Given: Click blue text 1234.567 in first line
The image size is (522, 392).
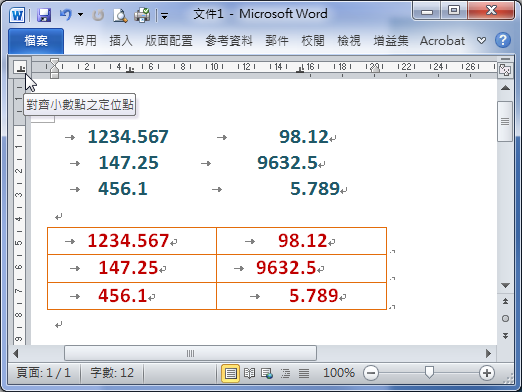Looking at the screenshot, I should click(128, 137).
